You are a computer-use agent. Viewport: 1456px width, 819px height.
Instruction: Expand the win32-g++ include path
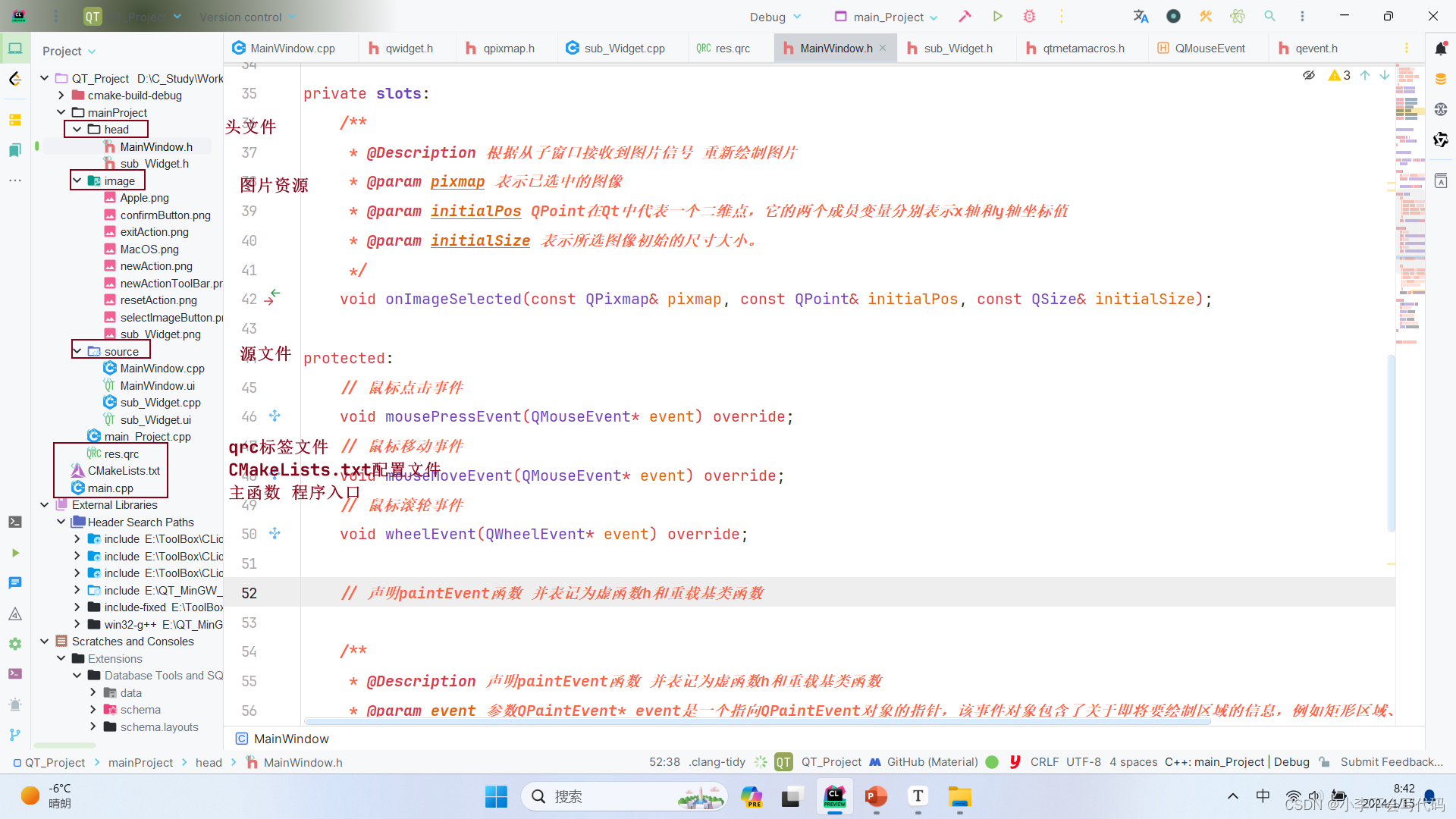coord(77,624)
